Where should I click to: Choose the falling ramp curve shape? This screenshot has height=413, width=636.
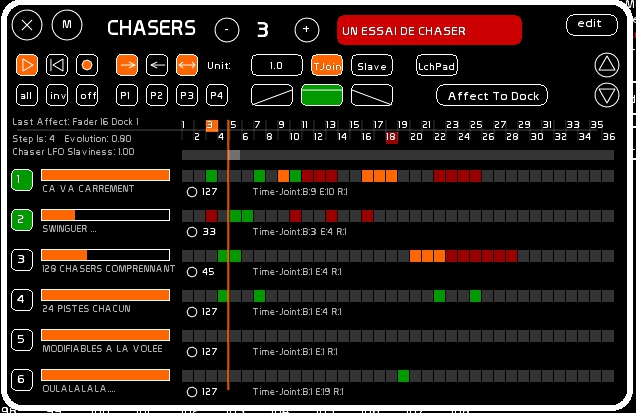pos(372,95)
